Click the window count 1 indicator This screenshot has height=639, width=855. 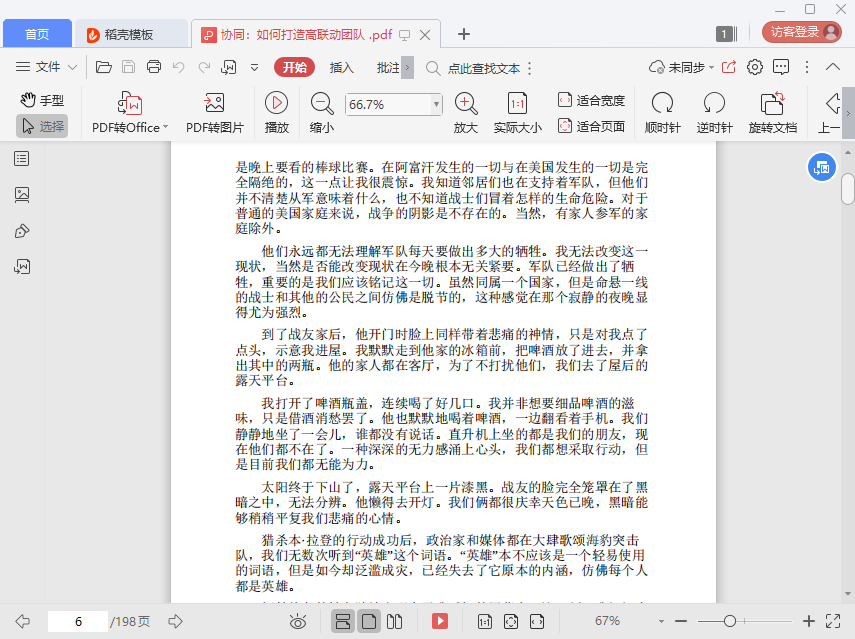coord(726,34)
